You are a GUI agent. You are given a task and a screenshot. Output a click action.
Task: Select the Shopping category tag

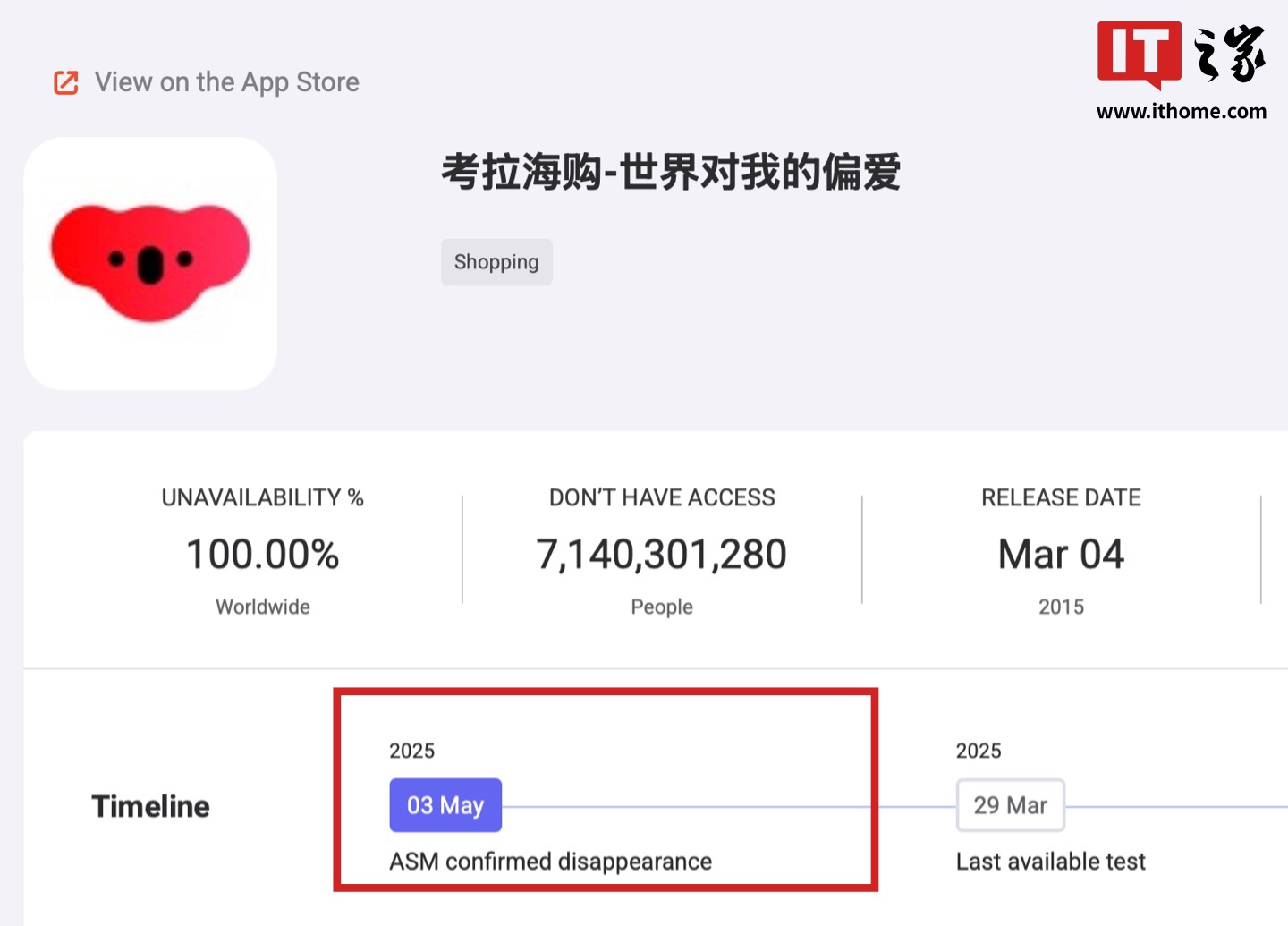coord(496,262)
